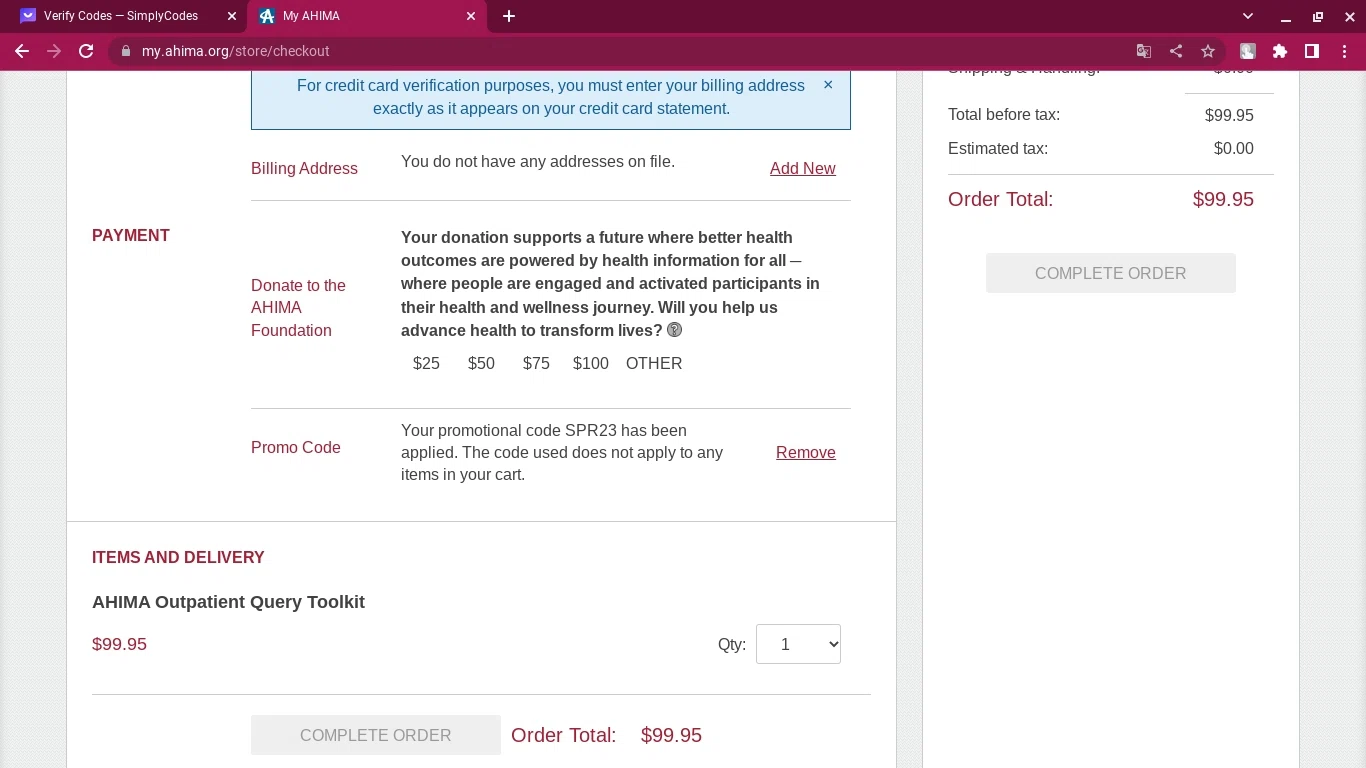
Task: Open the extensions puzzle icon
Action: [1280, 51]
